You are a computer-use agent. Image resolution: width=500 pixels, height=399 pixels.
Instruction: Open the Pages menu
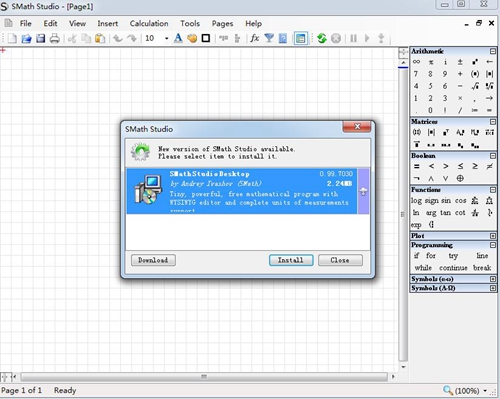pyautogui.click(x=222, y=24)
